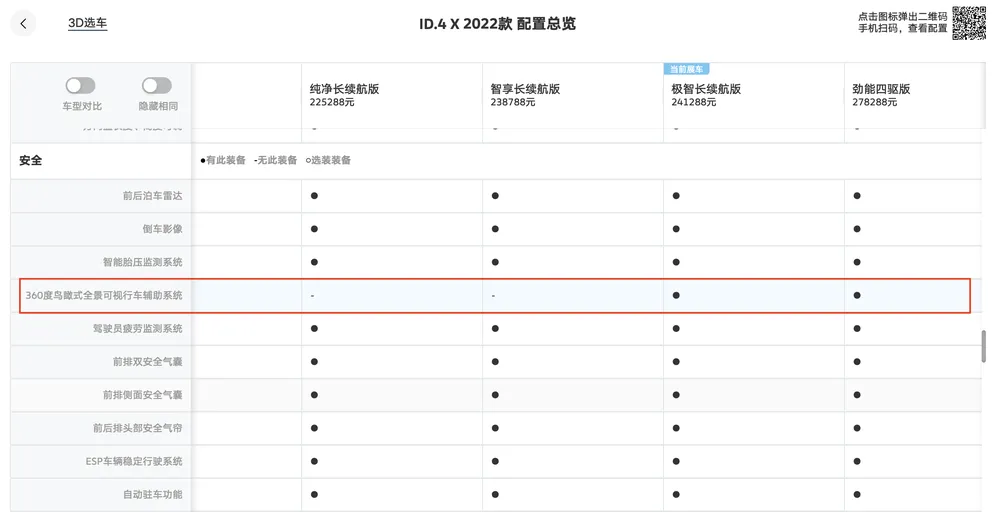Image resolution: width=1000 pixels, height=512 pixels.
Task: Click the ESP车辆稳定行驶系统 row label
Action: [134, 461]
